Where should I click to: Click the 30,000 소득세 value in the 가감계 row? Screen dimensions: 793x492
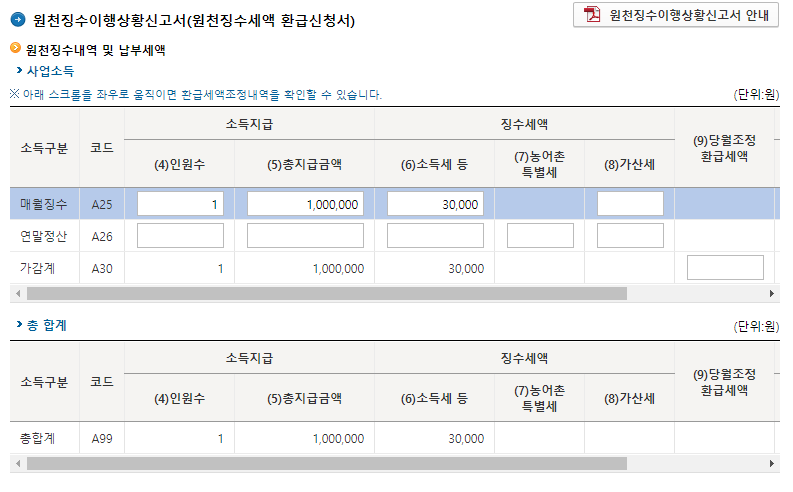click(466, 269)
